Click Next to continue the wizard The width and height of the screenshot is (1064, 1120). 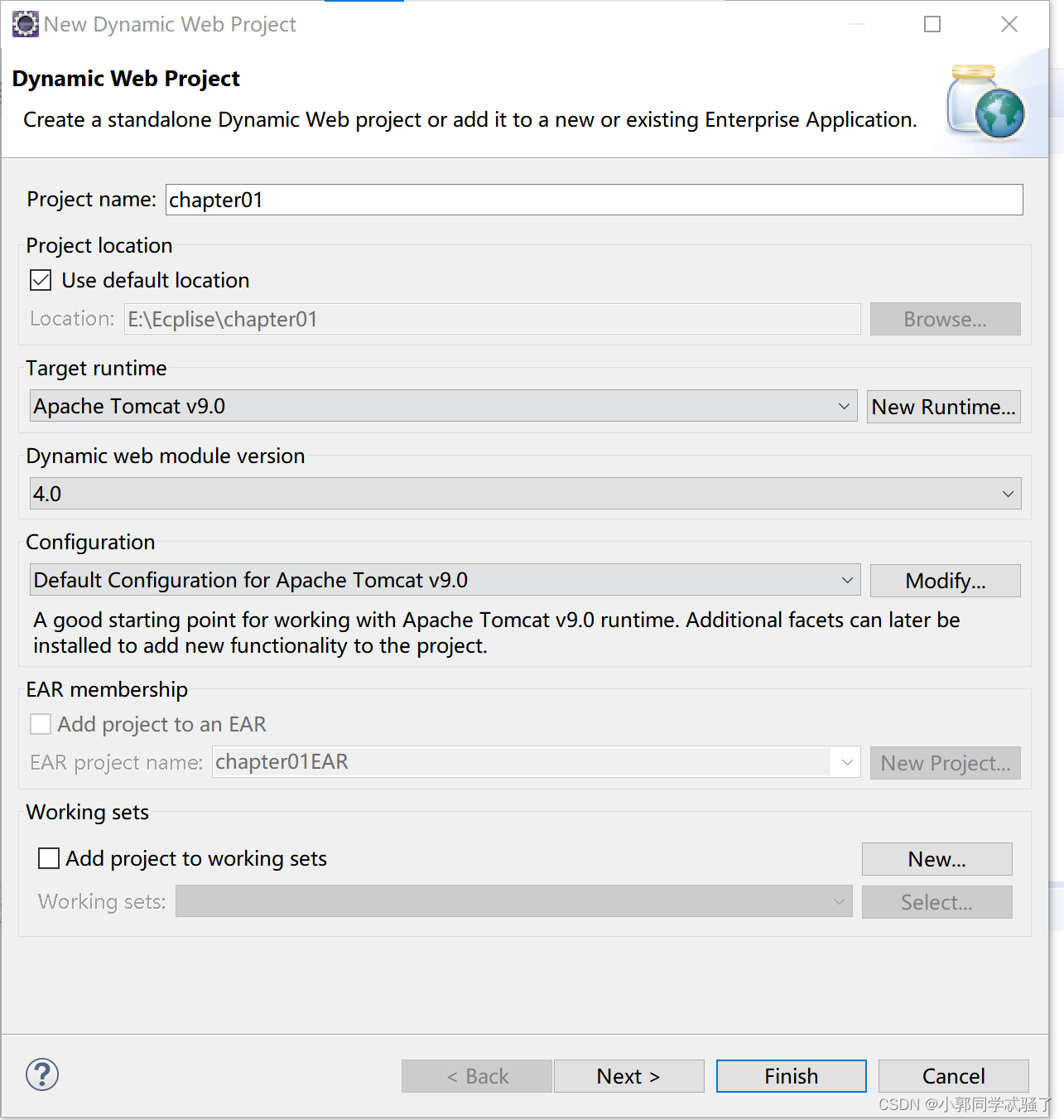coord(628,1076)
